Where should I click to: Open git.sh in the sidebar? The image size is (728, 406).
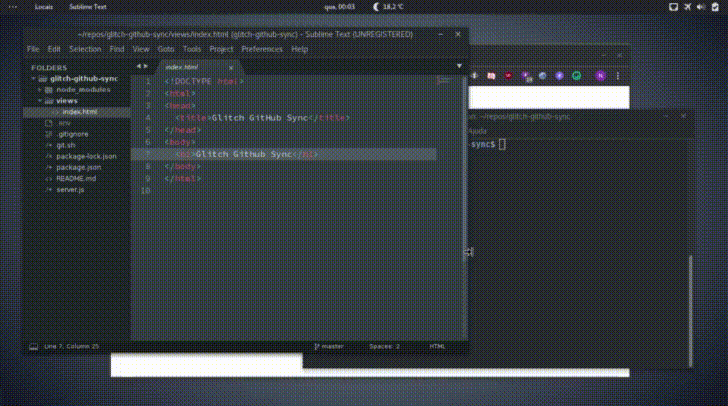(65, 145)
